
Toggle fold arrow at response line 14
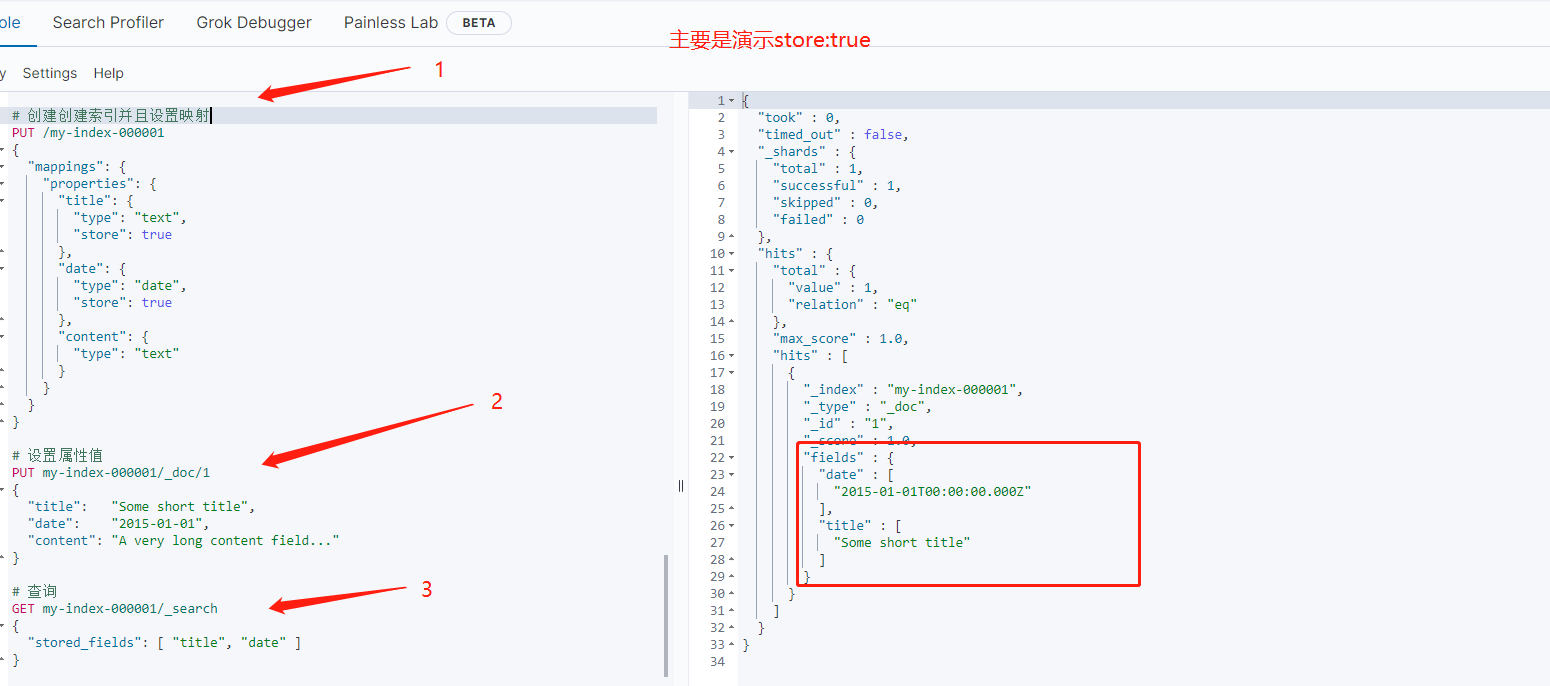(731, 322)
